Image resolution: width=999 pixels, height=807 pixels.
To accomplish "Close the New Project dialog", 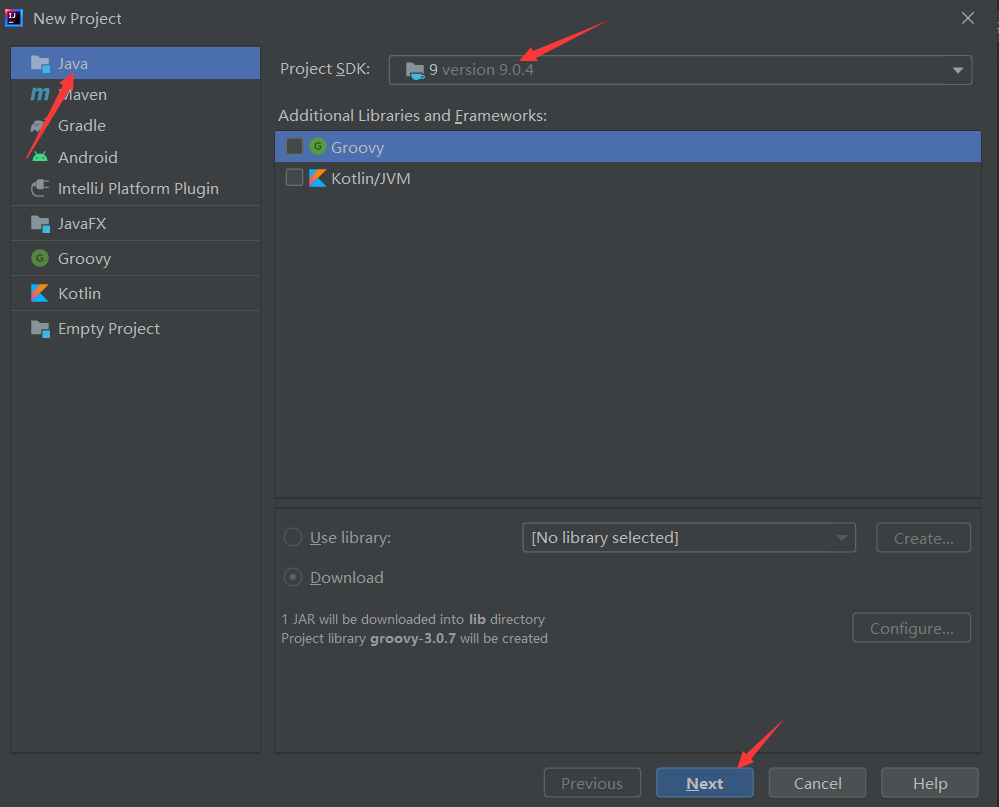I will tap(967, 18).
